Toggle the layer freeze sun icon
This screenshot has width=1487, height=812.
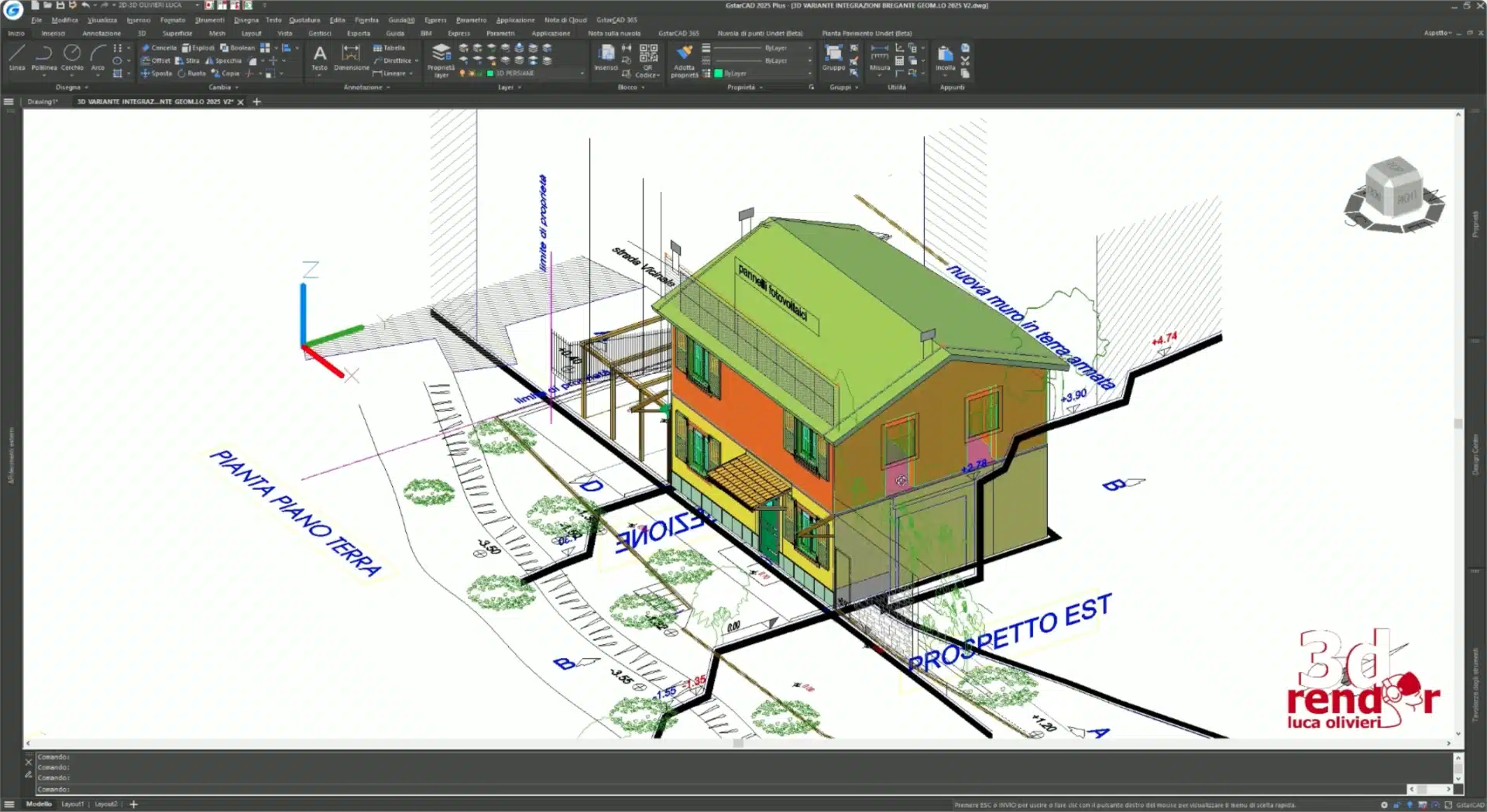471,74
